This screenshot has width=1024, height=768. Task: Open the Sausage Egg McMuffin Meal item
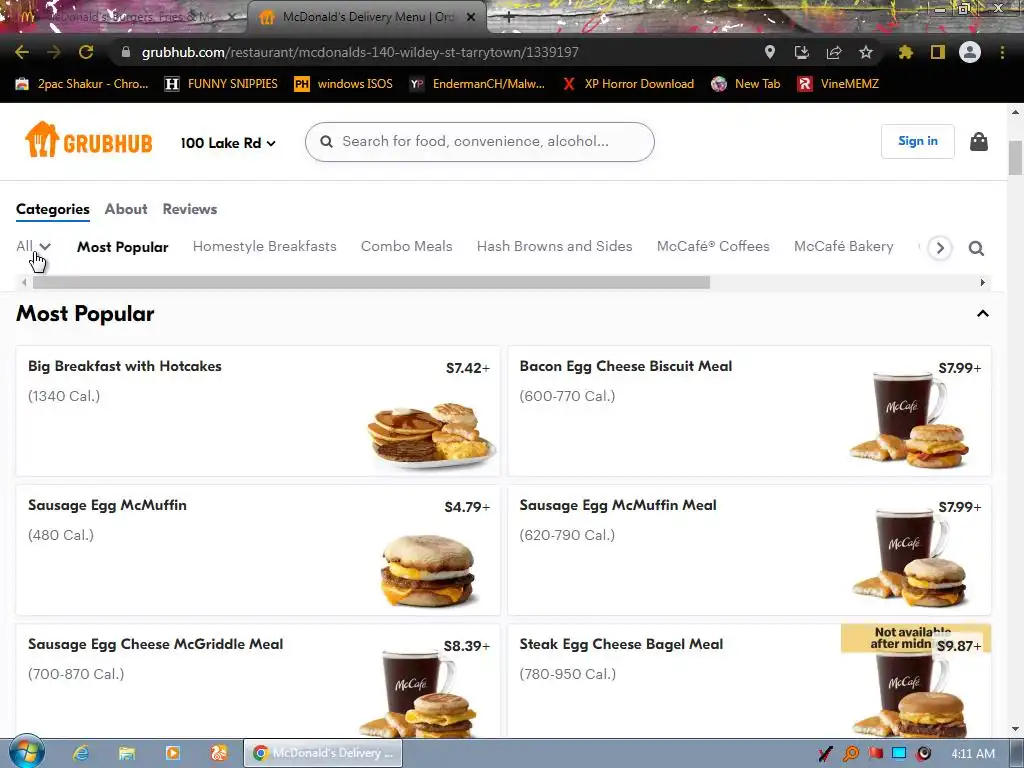(x=749, y=550)
